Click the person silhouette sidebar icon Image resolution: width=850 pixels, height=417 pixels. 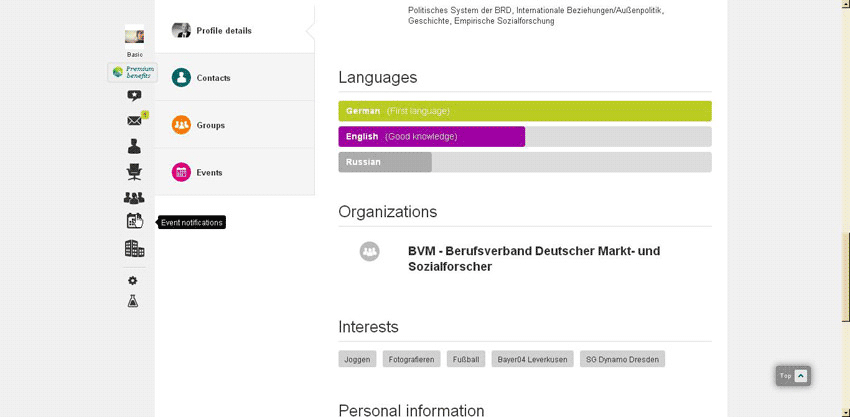click(134, 146)
